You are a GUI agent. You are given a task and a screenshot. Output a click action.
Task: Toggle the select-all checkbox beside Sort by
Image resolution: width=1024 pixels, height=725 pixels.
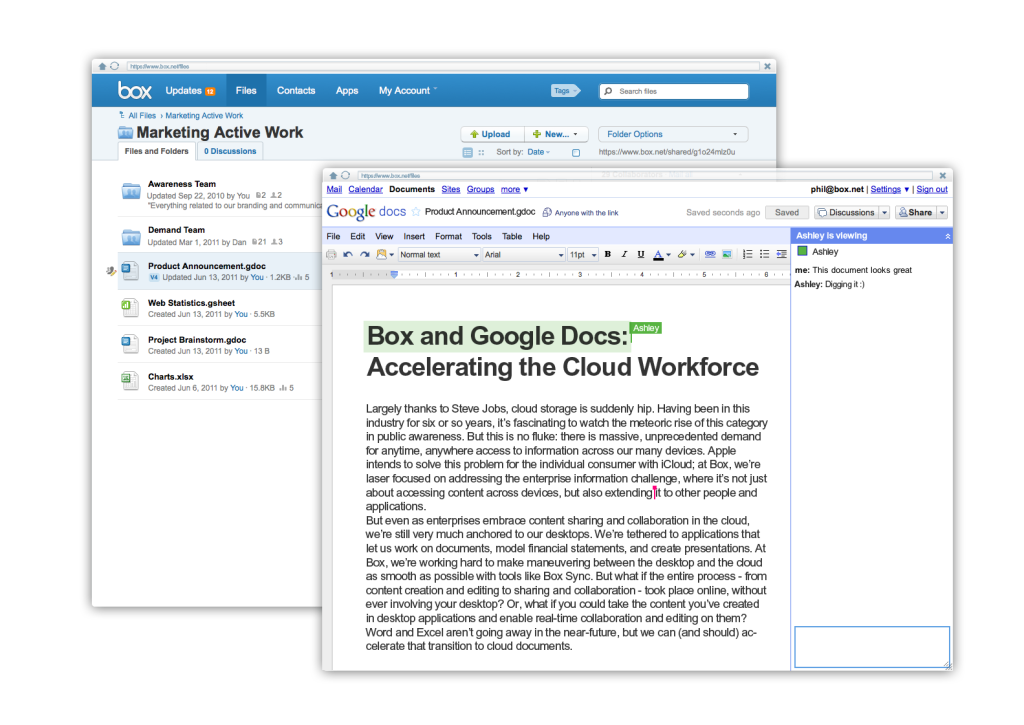tap(576, 153)
